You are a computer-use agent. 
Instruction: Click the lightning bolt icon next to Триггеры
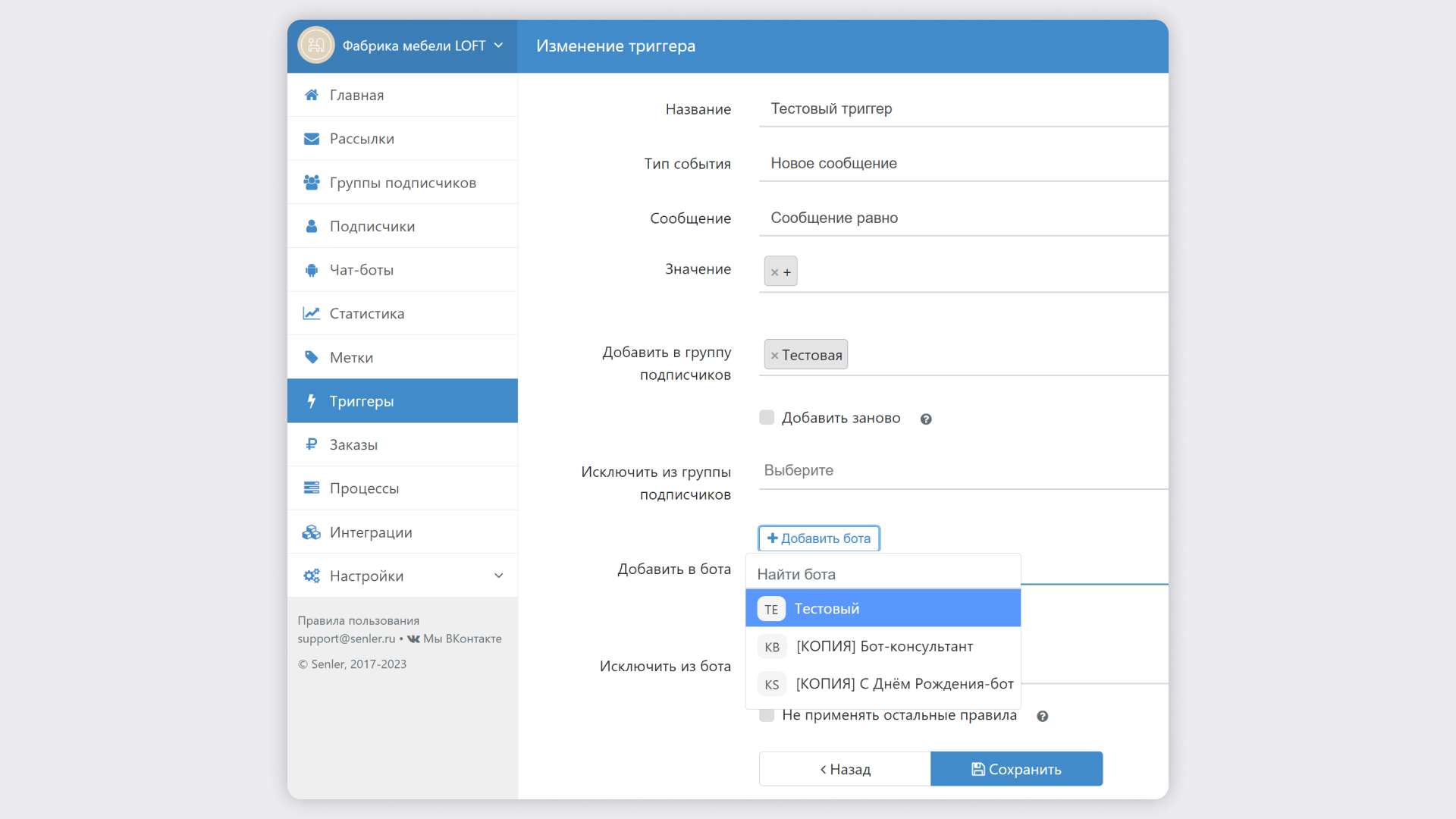click(311, 401)
